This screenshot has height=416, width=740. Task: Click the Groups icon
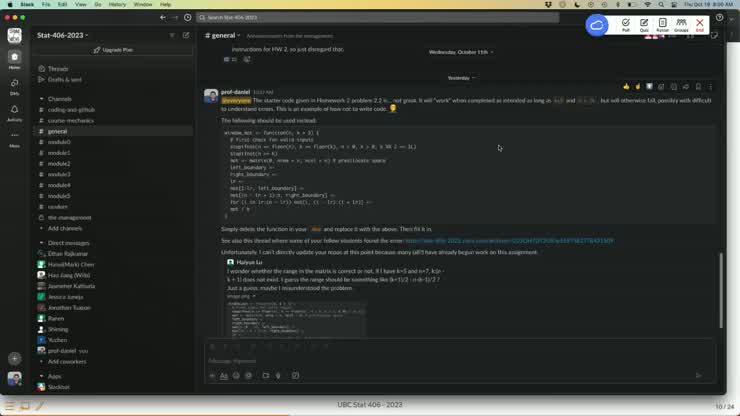coord(681,24)
